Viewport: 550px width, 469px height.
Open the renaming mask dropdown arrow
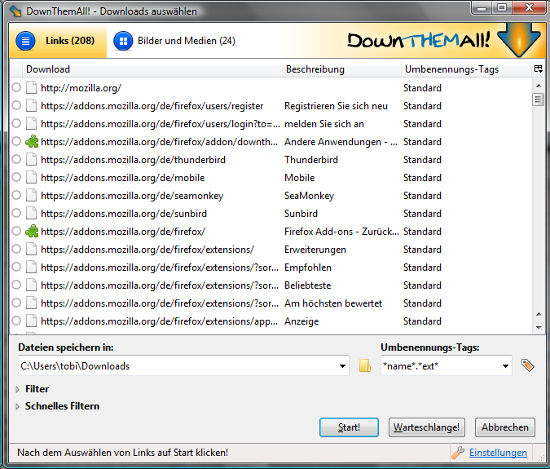[505, 366]
